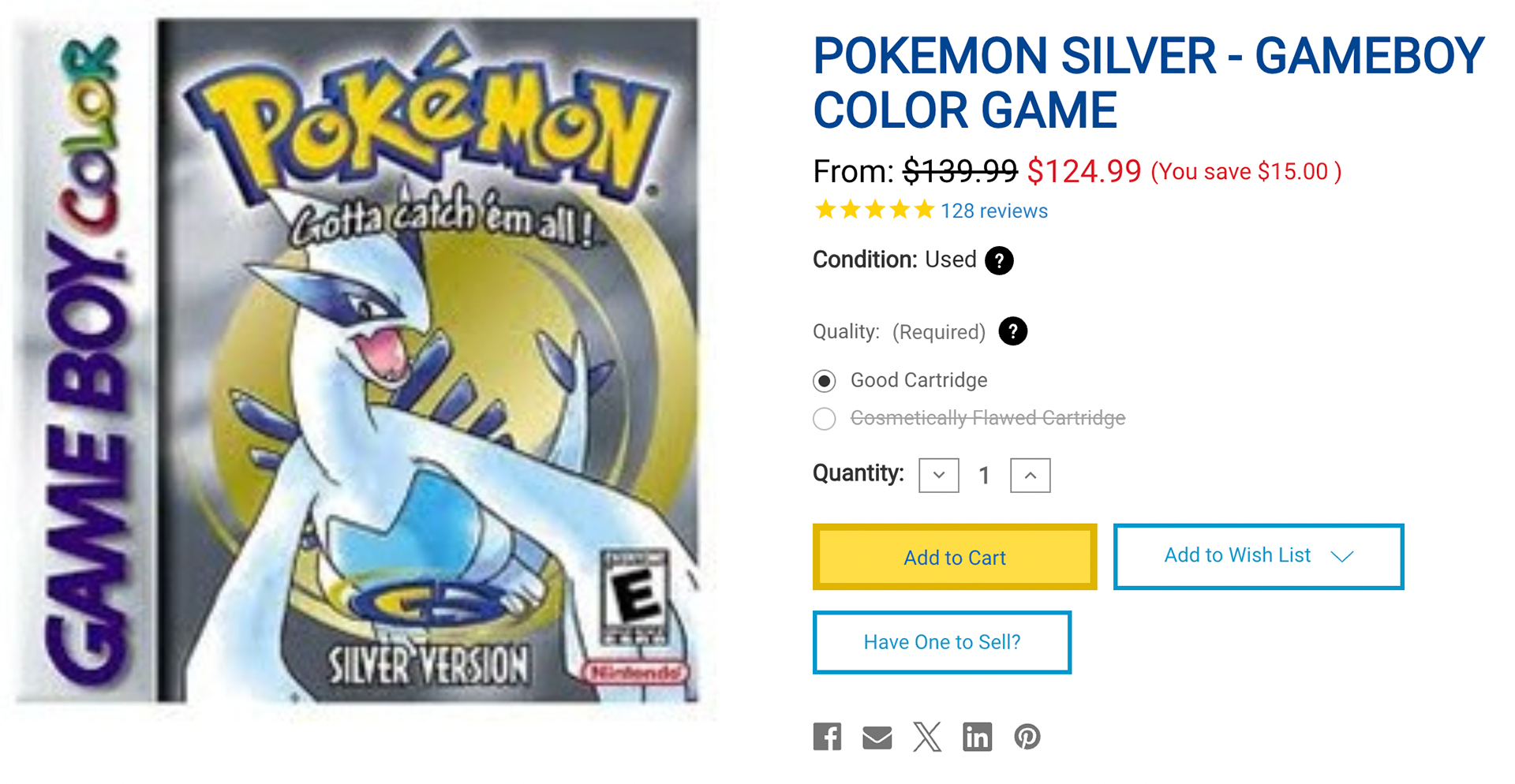Share product via email icon
Image resolution: width=1515 pixels, height=784 pixels.
pos(877,737)
